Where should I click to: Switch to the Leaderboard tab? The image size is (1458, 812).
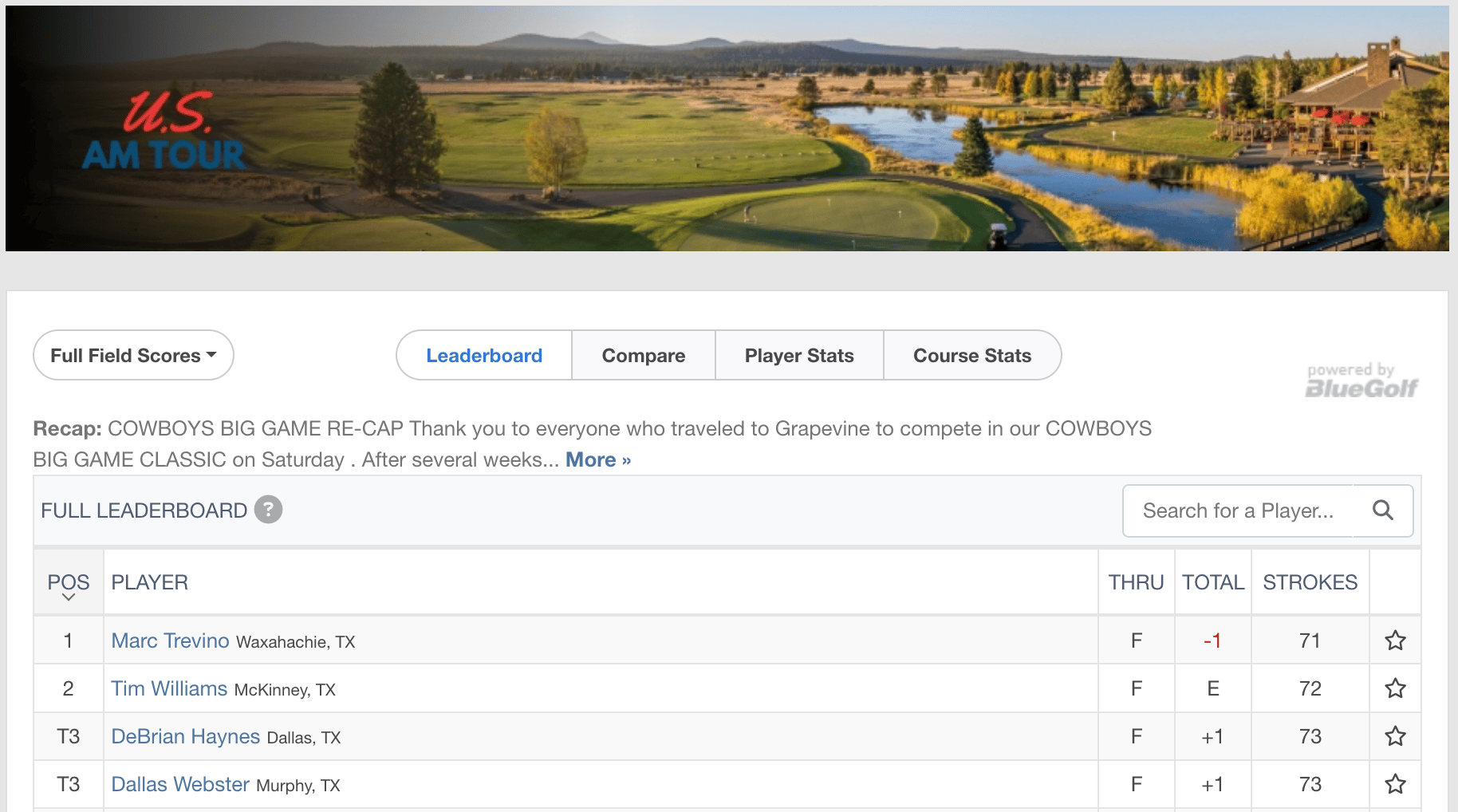(x=484, y=355)
